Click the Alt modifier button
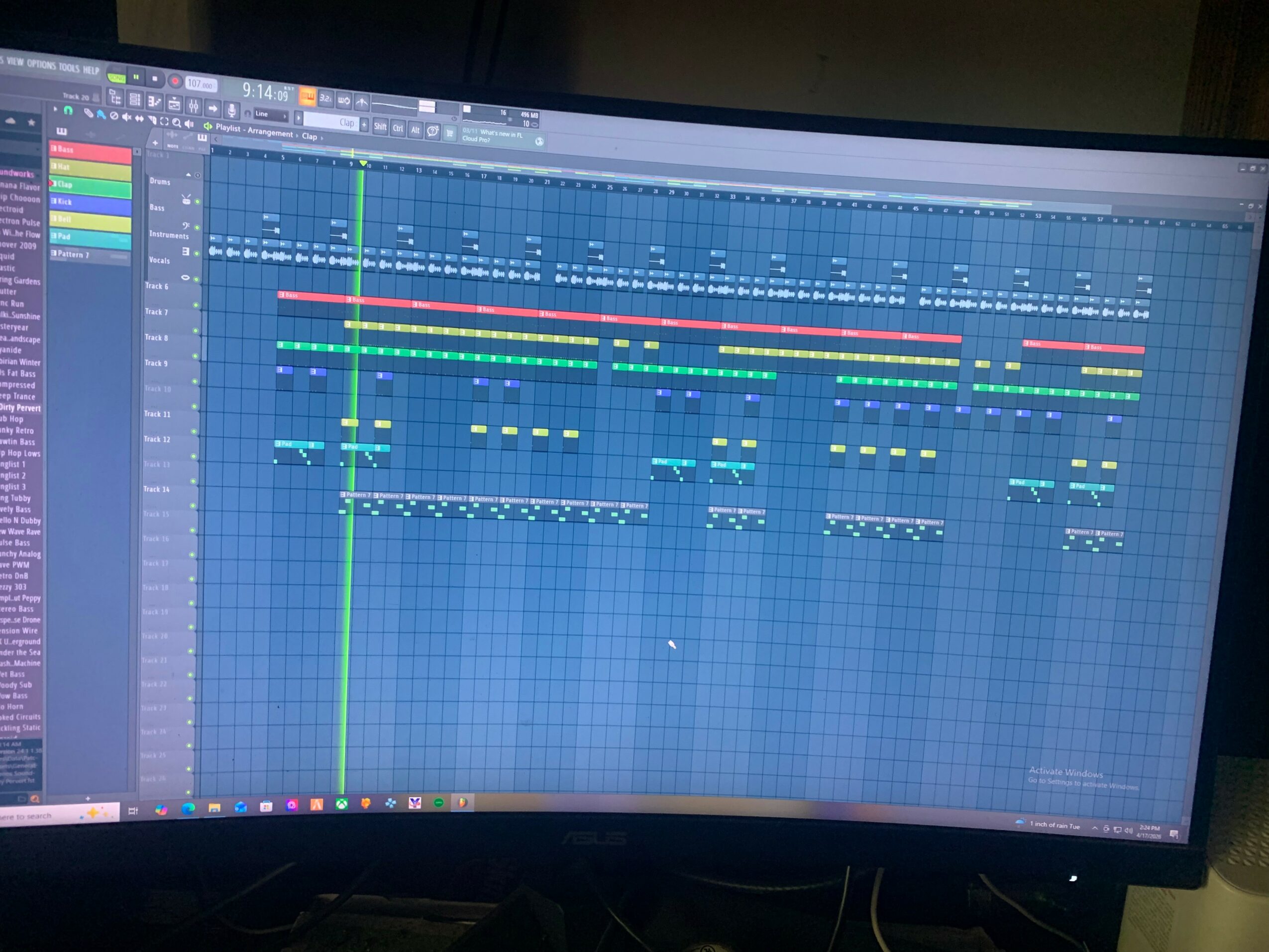 click(x=416, y=130)
